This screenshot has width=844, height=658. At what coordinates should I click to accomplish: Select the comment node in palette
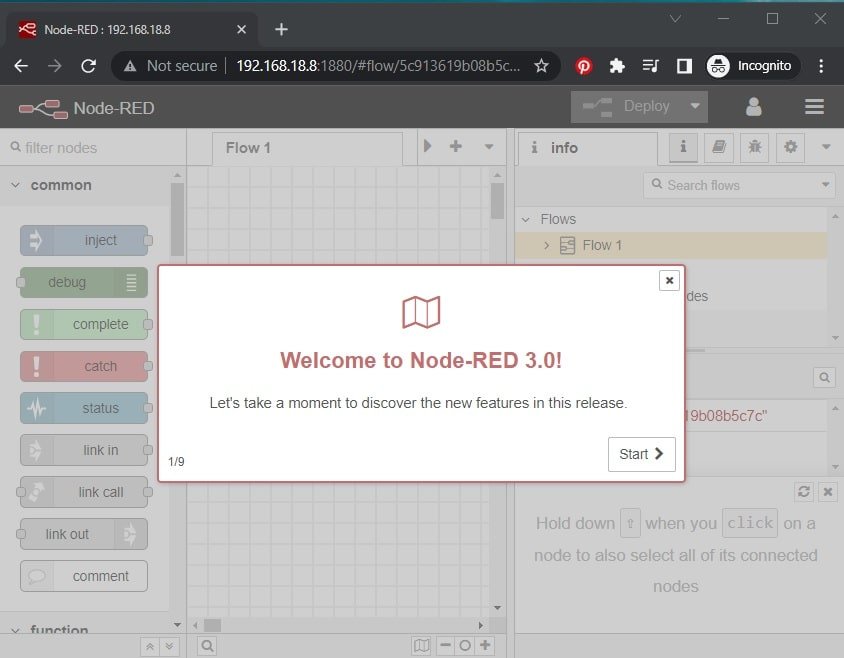coord(84,576)
